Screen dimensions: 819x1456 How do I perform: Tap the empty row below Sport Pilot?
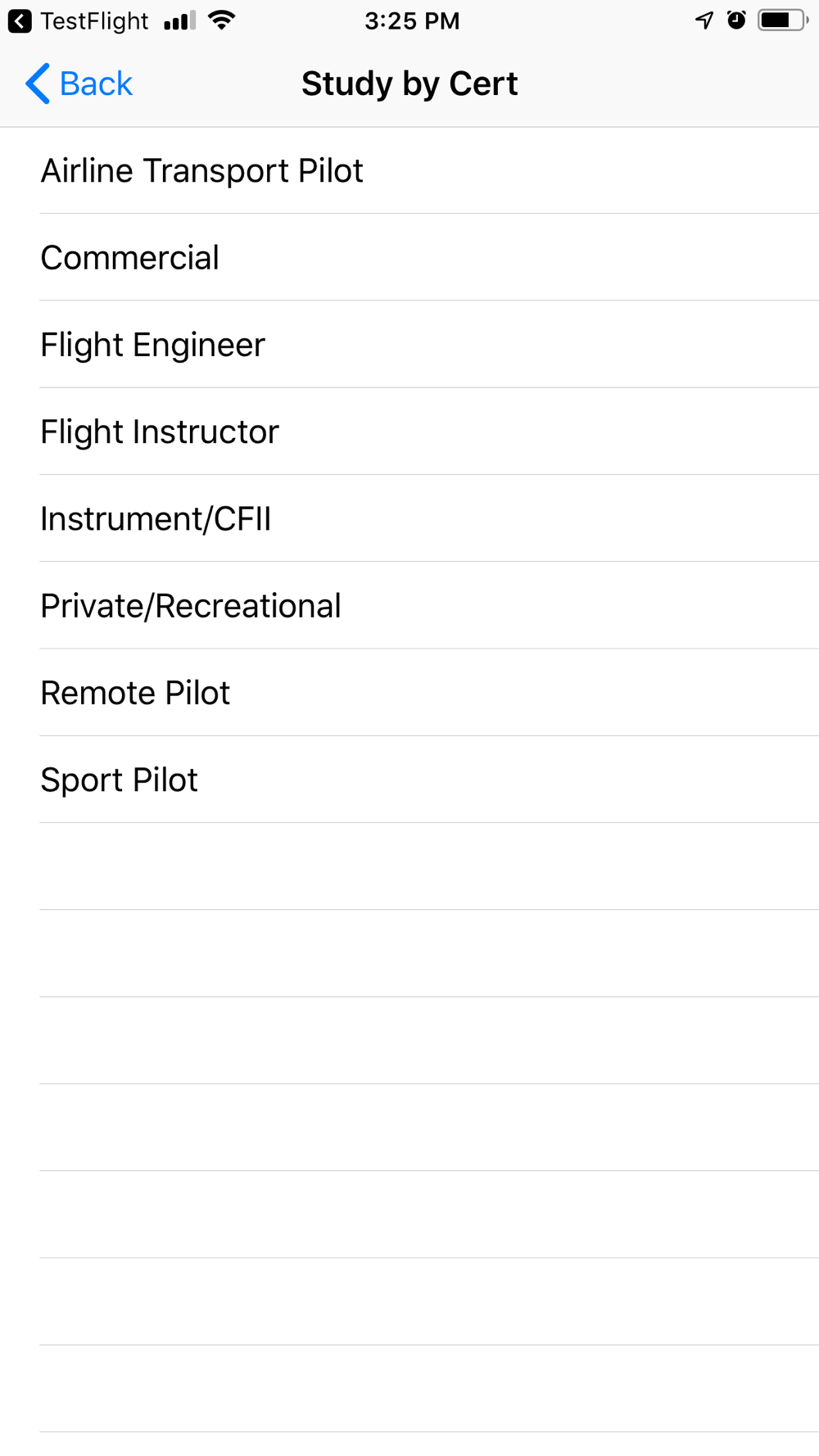(x=409, y=866)
